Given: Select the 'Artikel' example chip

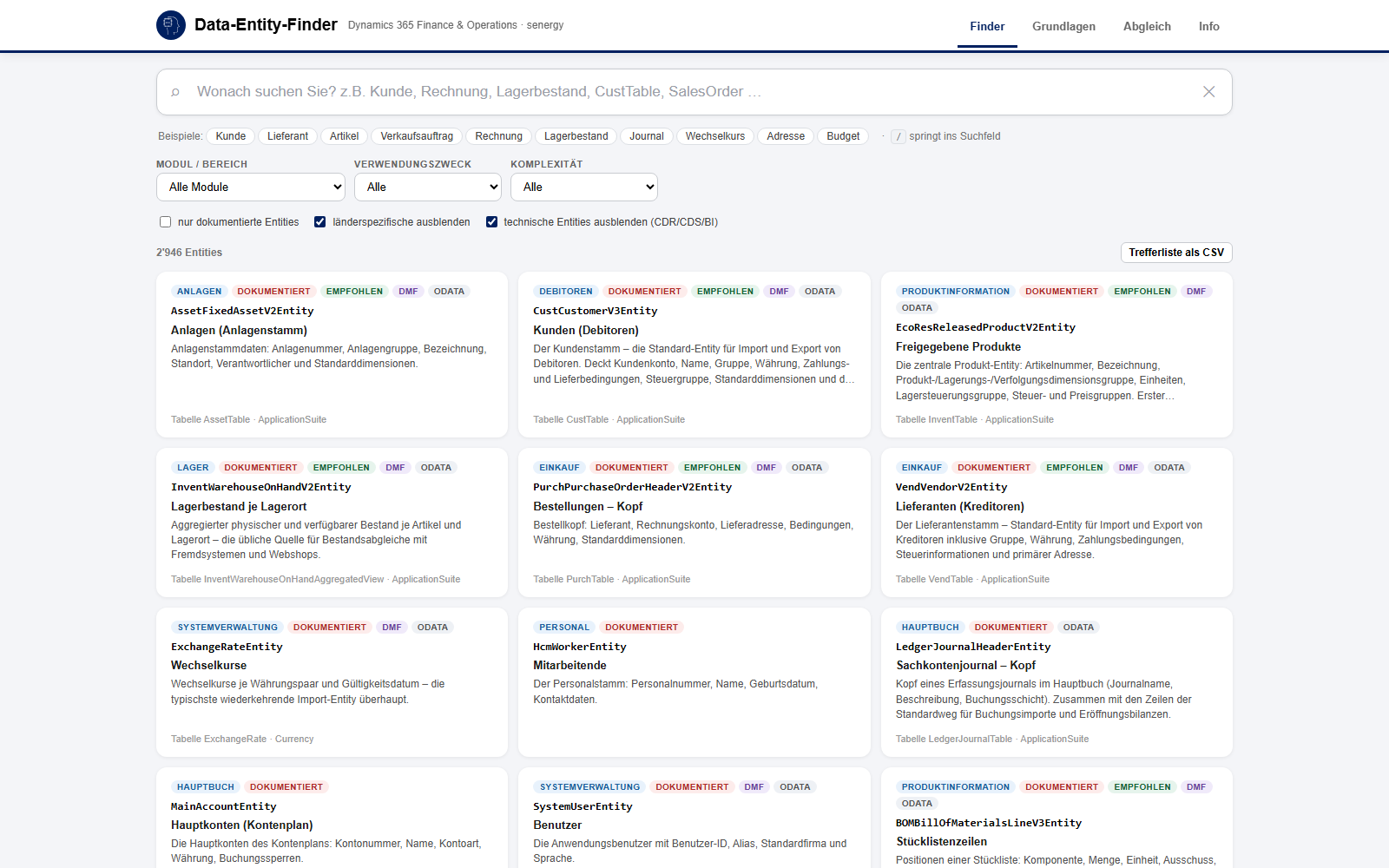Looking at the screenshot, I should [x=344, y=136].
